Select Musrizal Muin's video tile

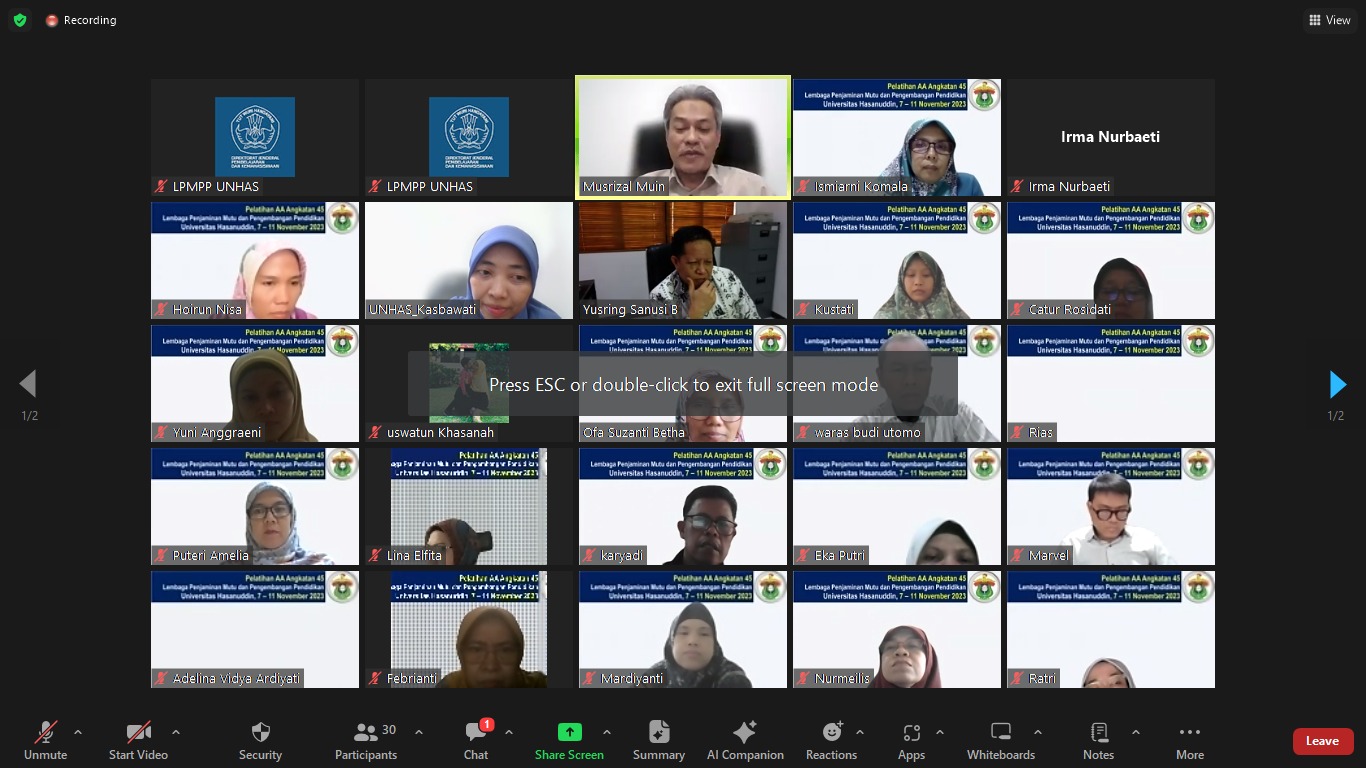pyautogui.click(x=683, y=137)
